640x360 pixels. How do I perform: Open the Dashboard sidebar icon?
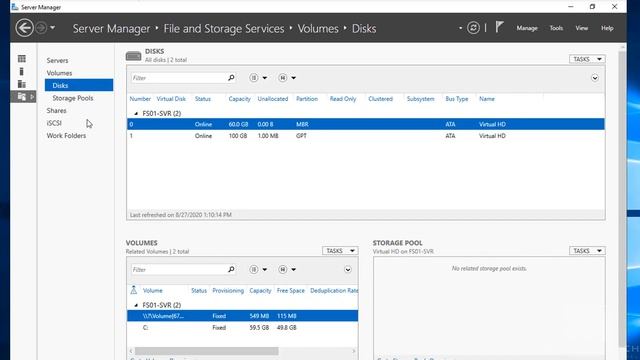[x=22, y=59]
